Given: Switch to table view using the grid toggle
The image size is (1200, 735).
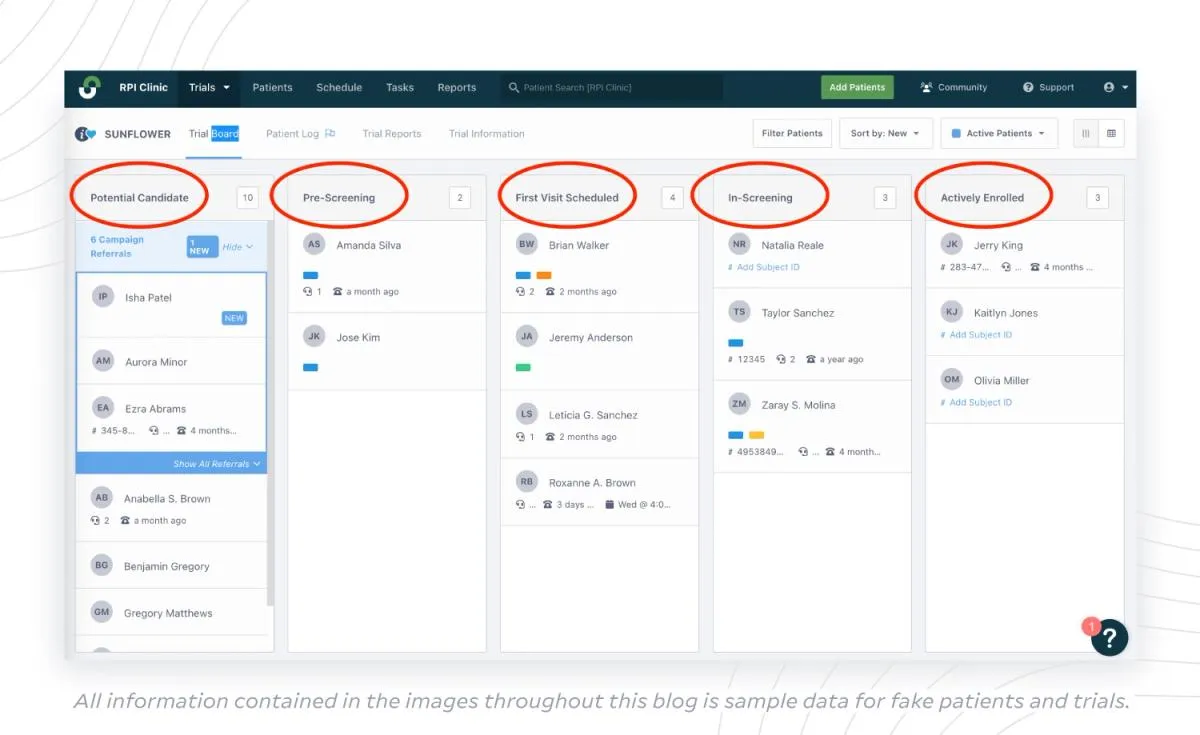Looking at the screenshot, I should (1110, 132).
